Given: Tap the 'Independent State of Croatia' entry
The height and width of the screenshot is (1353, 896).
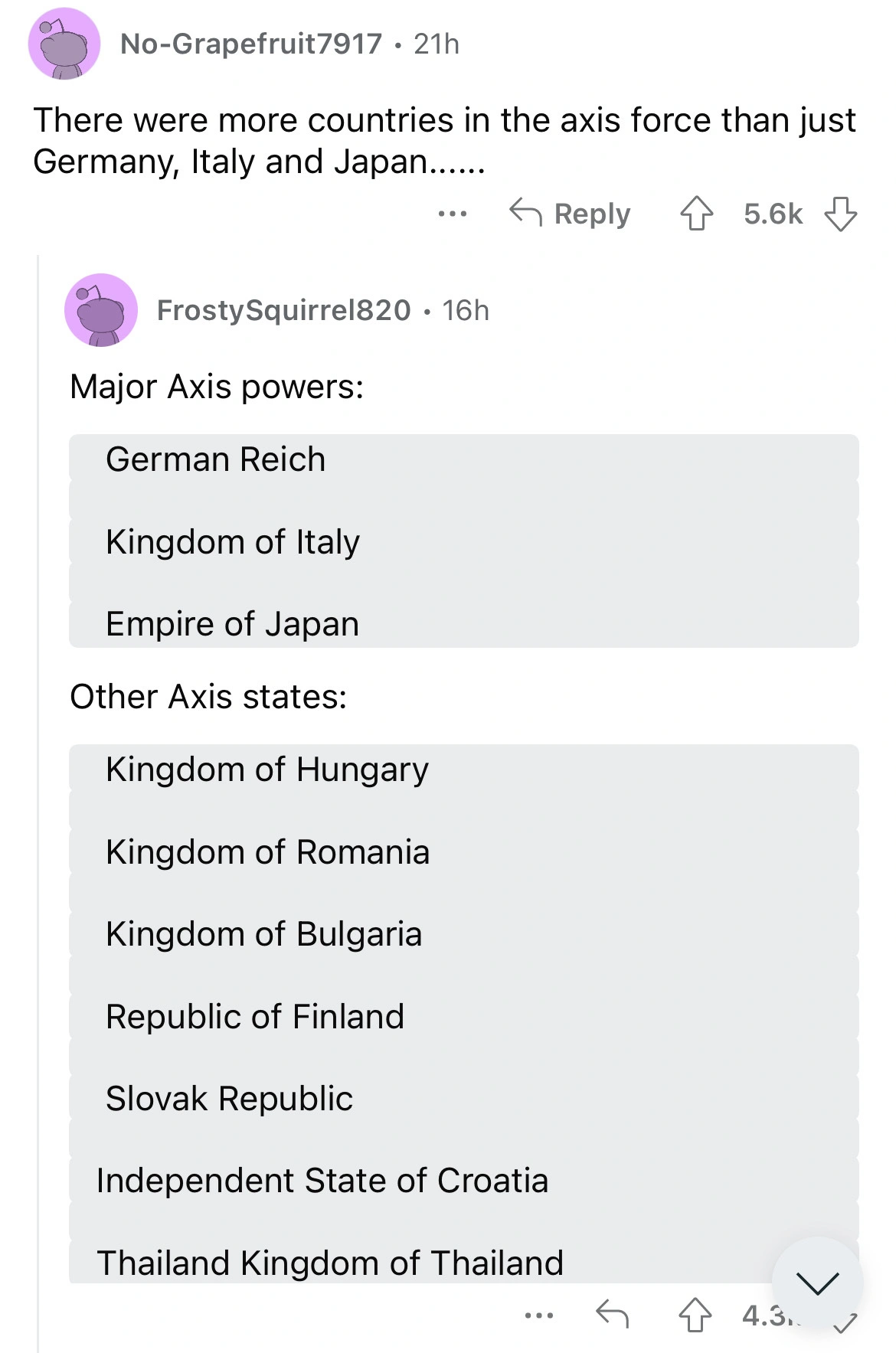Looking at the screenshot, I should [322, 1180].
